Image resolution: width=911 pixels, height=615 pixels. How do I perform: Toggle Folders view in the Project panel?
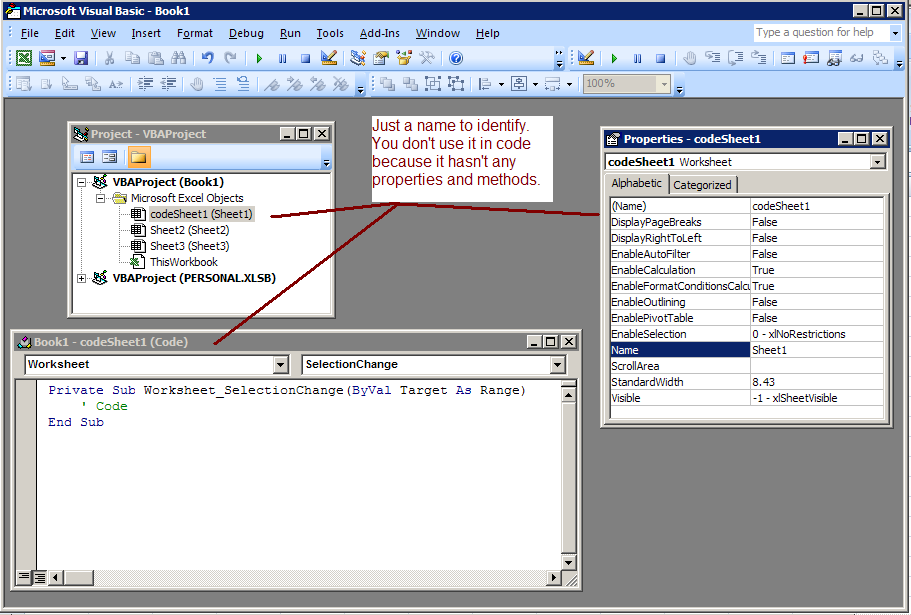pos(138,157)
